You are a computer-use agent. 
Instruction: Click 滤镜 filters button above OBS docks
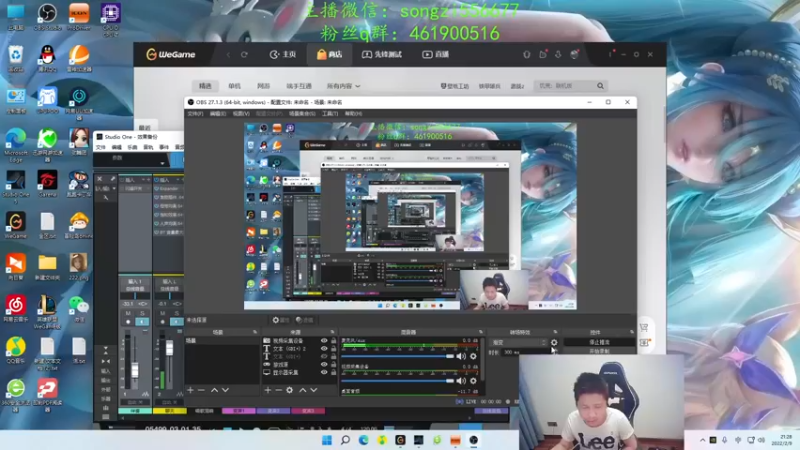coord(305,320)
